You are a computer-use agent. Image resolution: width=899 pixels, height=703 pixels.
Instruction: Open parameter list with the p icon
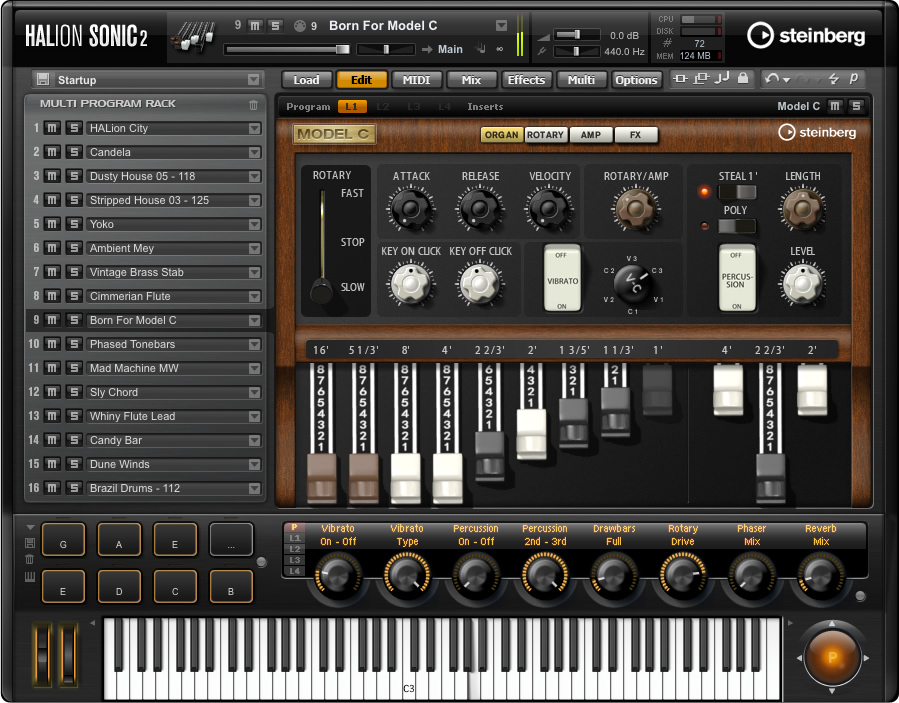click(854, 79)
